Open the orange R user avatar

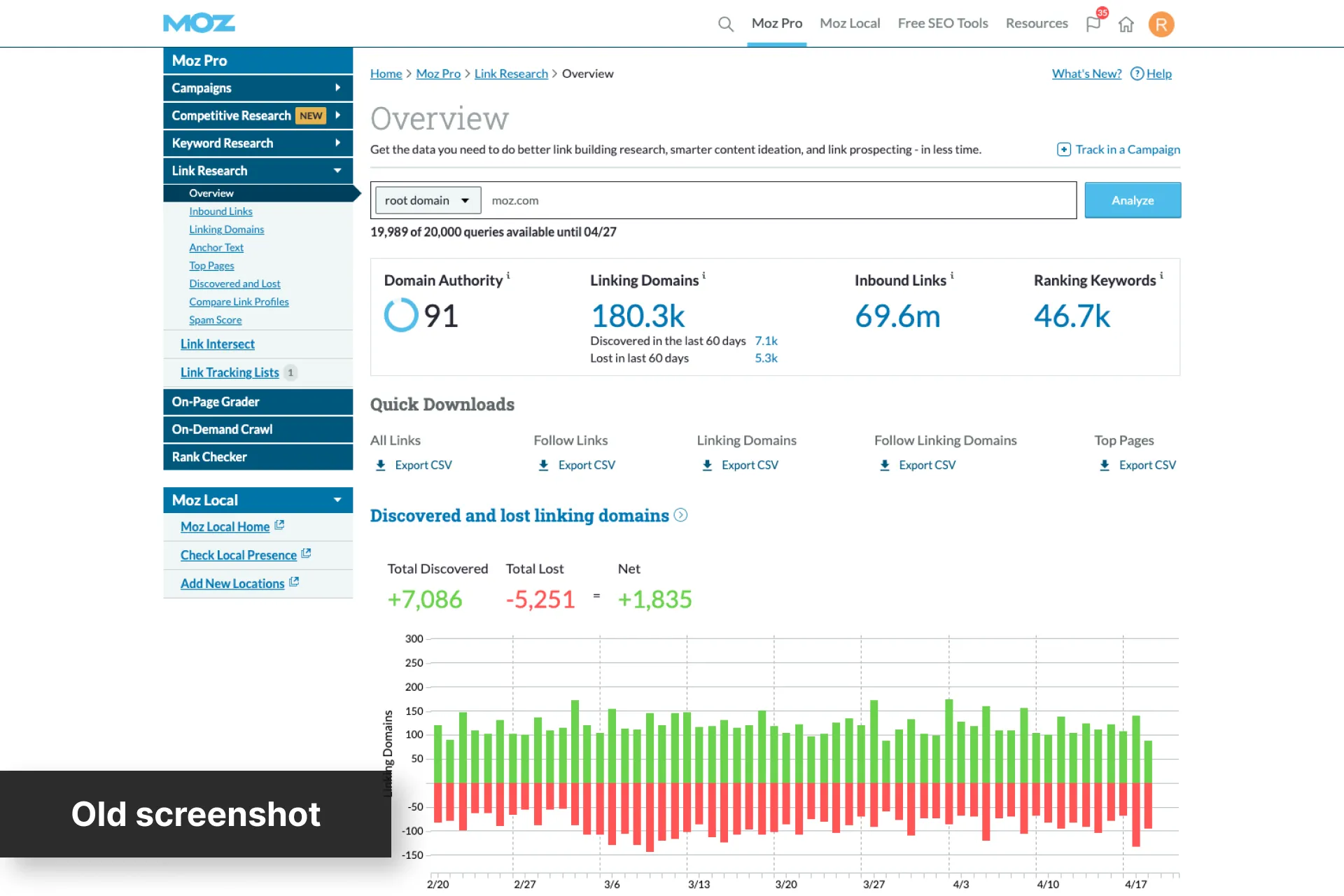click(1161, 24)
